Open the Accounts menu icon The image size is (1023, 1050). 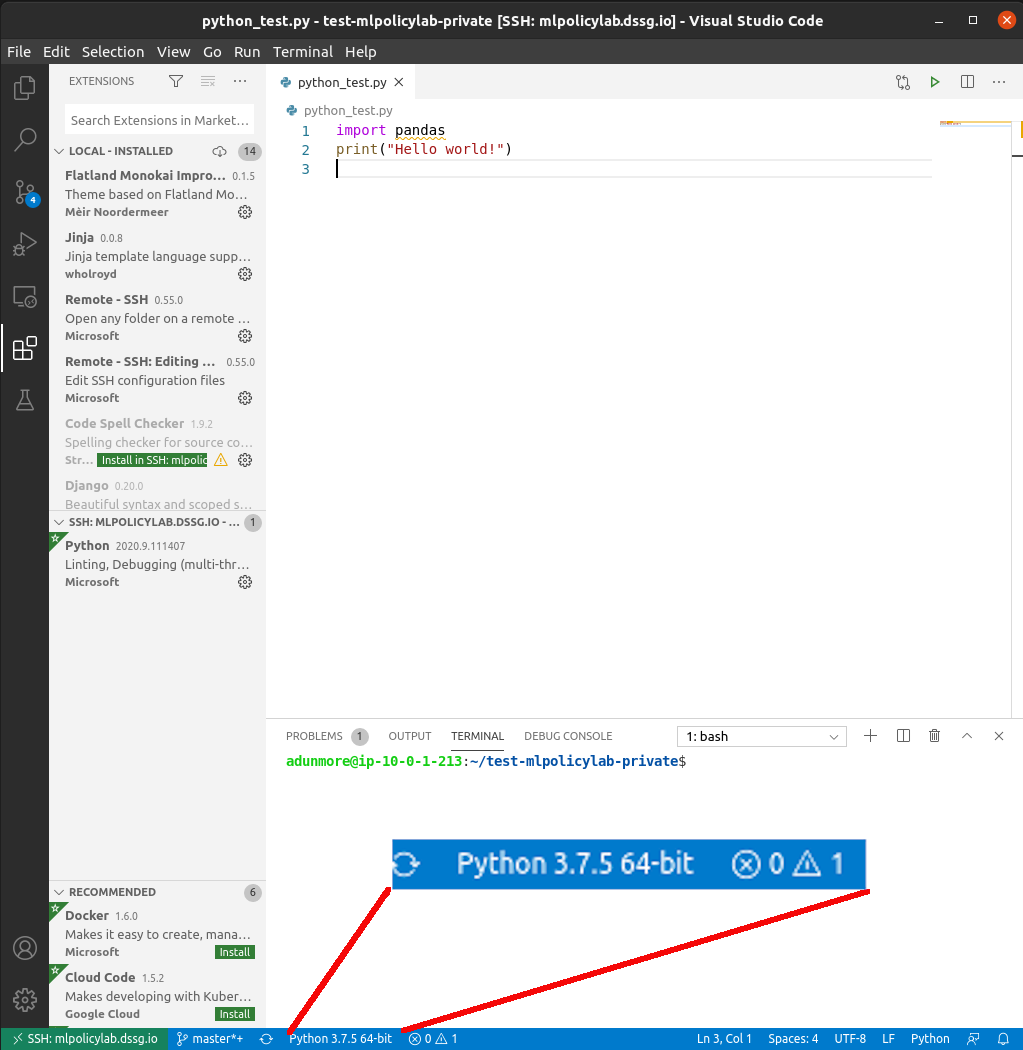(25, 948)
